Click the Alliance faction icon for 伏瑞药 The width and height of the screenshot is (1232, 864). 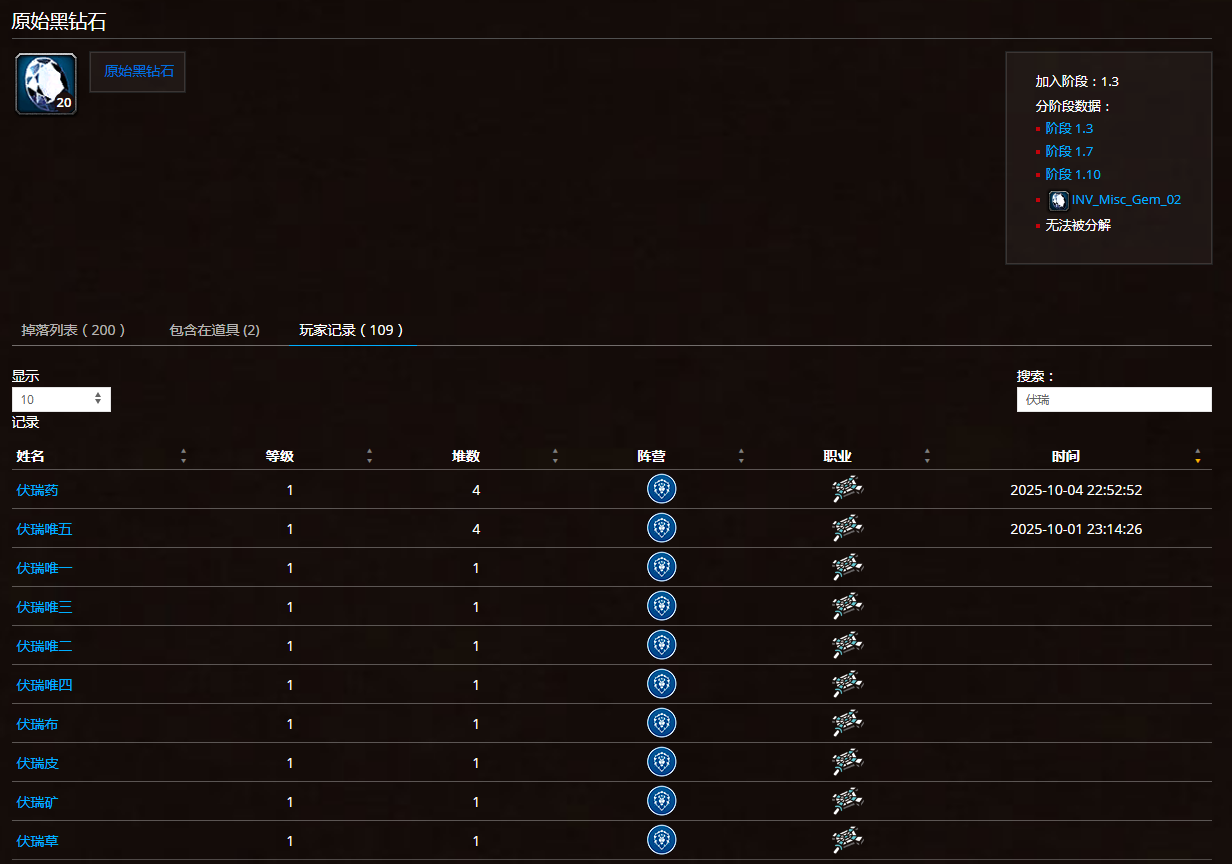click(x=661, y=489)
